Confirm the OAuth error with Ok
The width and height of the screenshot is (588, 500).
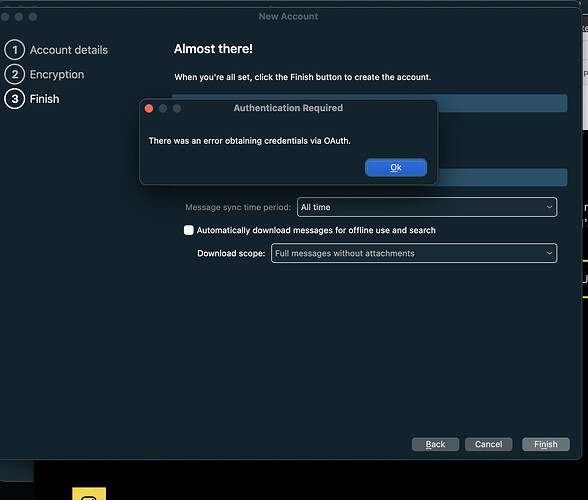[396, 167]
